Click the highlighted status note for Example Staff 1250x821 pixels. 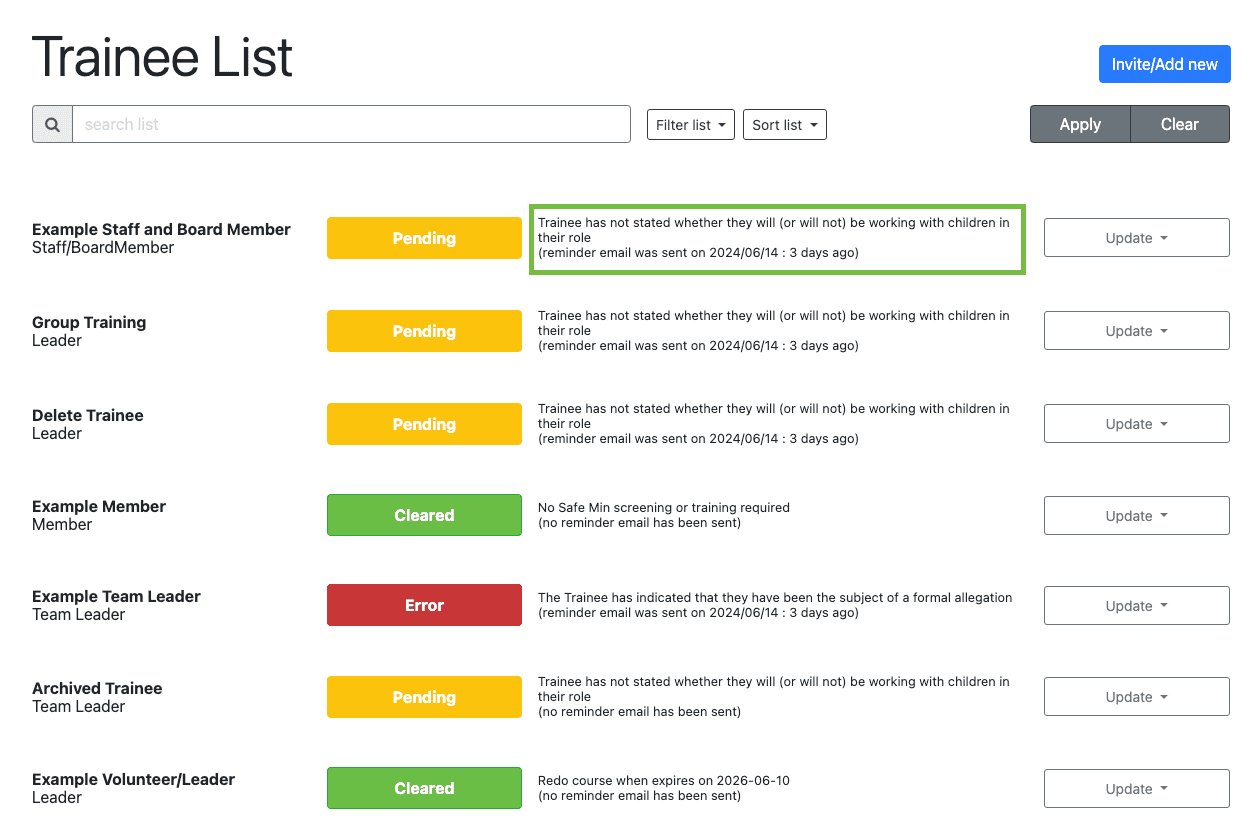click(x=777, y=238)
